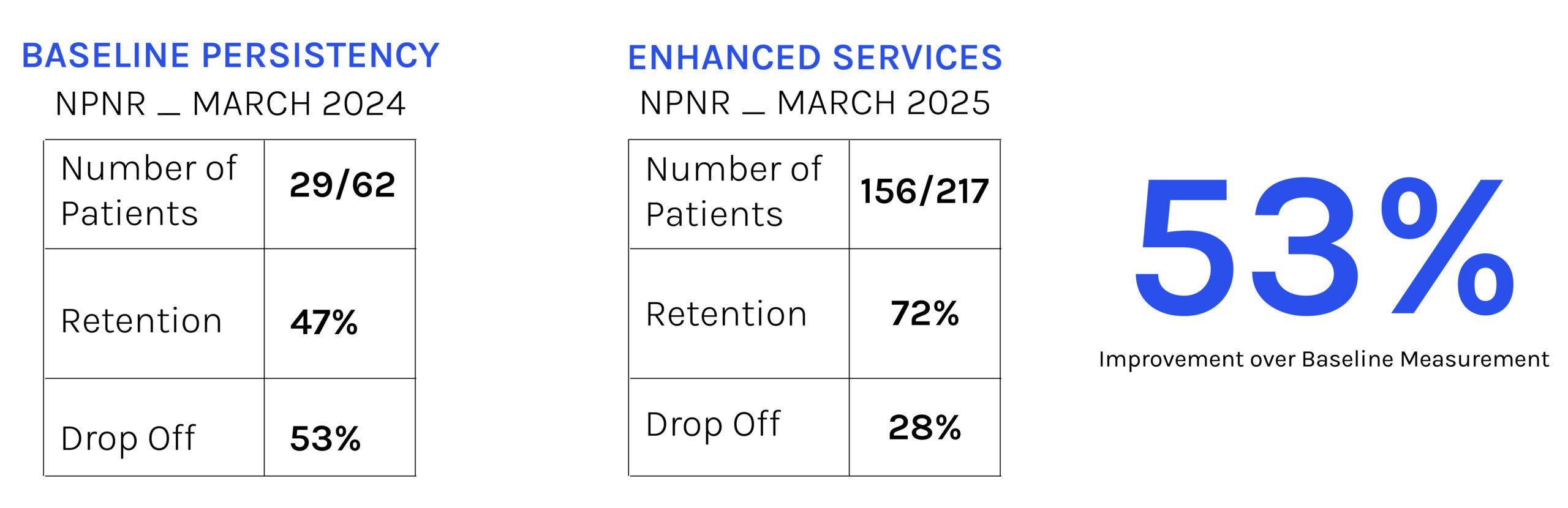Click Number of Patients label in baseline table
Screen dimensions: 1568x508
pyautogui.click(x=149, y=190)
